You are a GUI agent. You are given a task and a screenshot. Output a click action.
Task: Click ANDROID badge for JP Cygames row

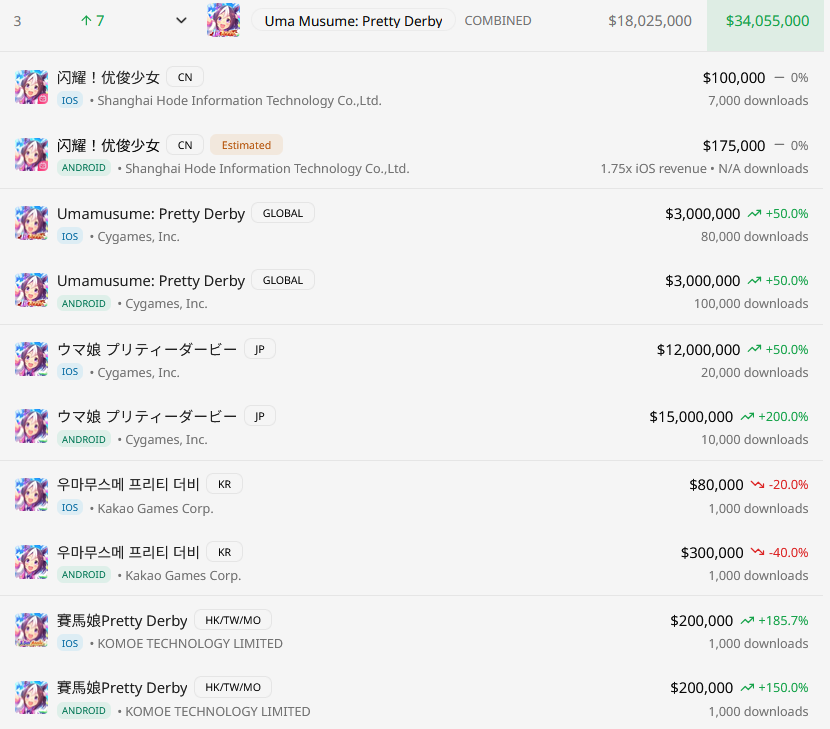84,439
